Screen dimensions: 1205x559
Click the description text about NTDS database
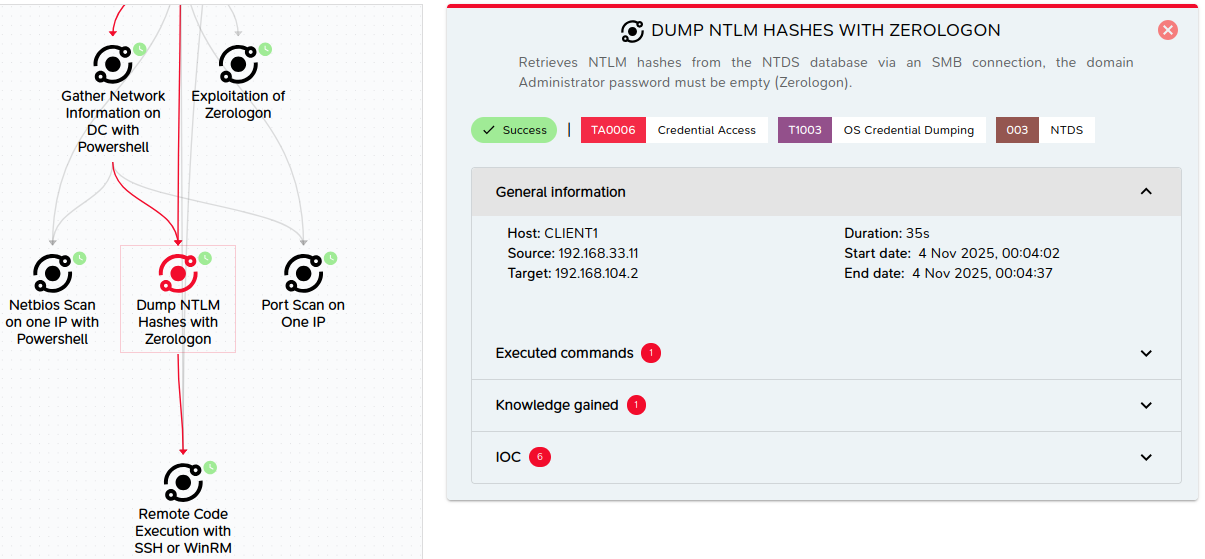826,72
